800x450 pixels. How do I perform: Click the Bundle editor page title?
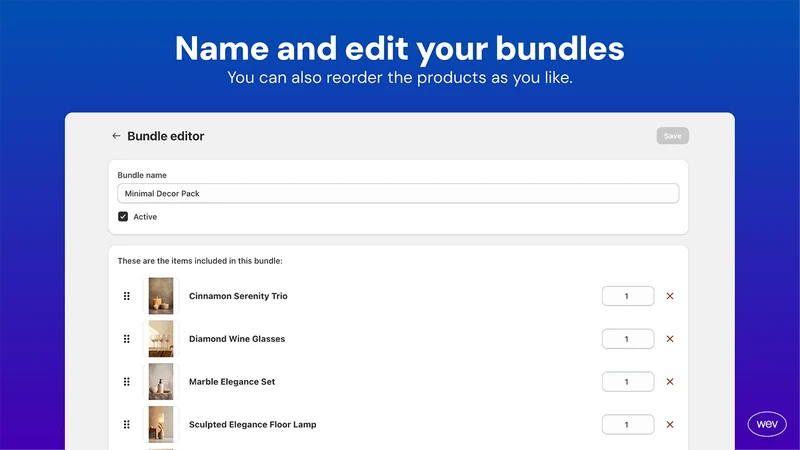[x=166, y=136]
